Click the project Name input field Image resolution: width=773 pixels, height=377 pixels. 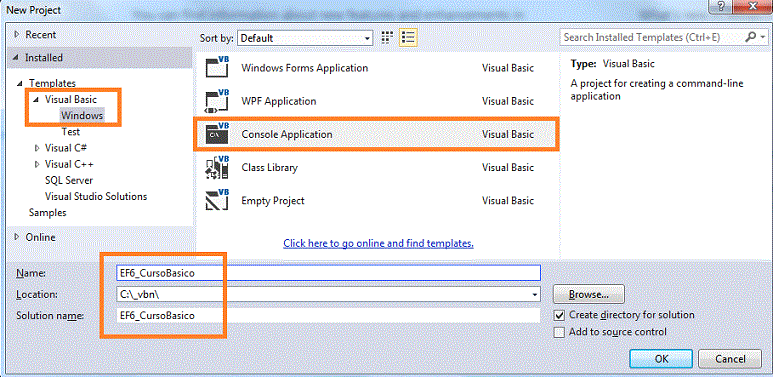pyautogui.click(x=328, y=273)
